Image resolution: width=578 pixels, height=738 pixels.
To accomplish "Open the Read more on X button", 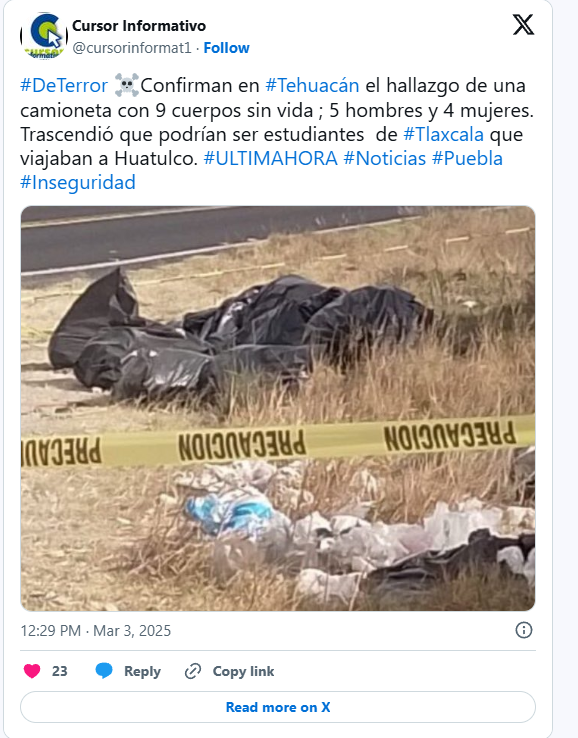I will [x=278, y=707].
